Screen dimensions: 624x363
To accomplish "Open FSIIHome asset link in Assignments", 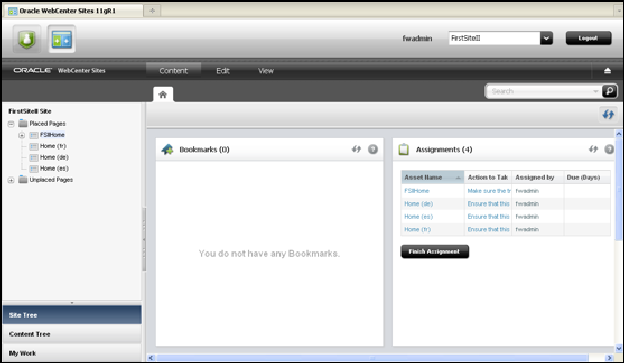I will click(417, 191).
